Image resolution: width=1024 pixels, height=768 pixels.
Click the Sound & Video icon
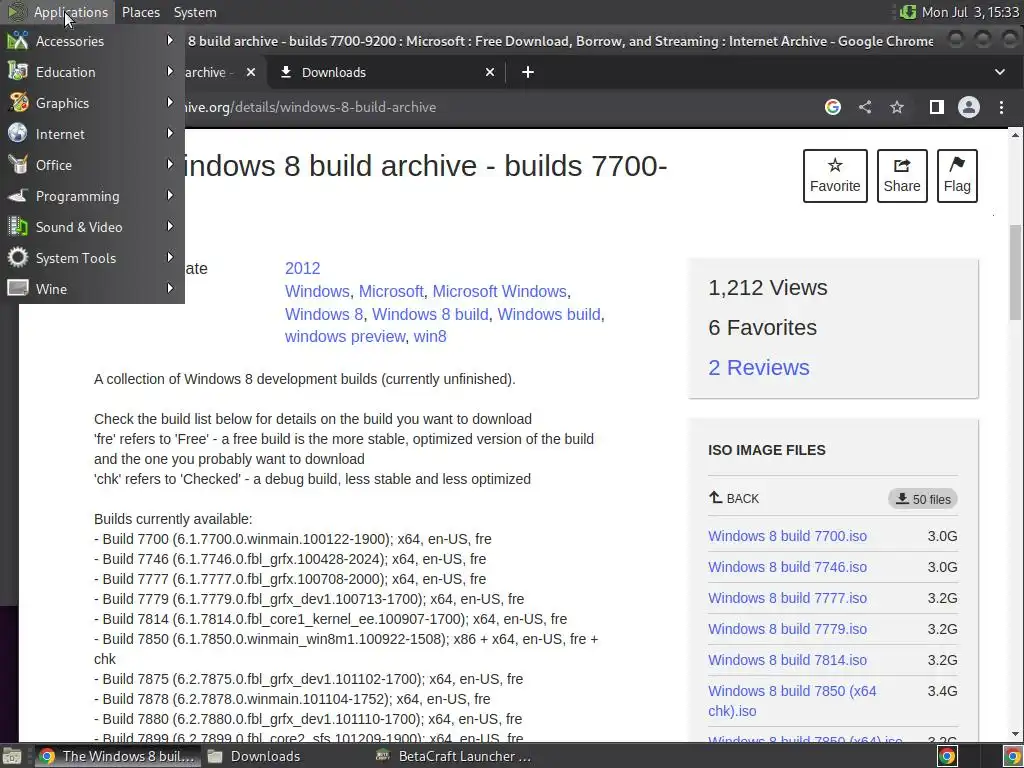coord(18,227)
